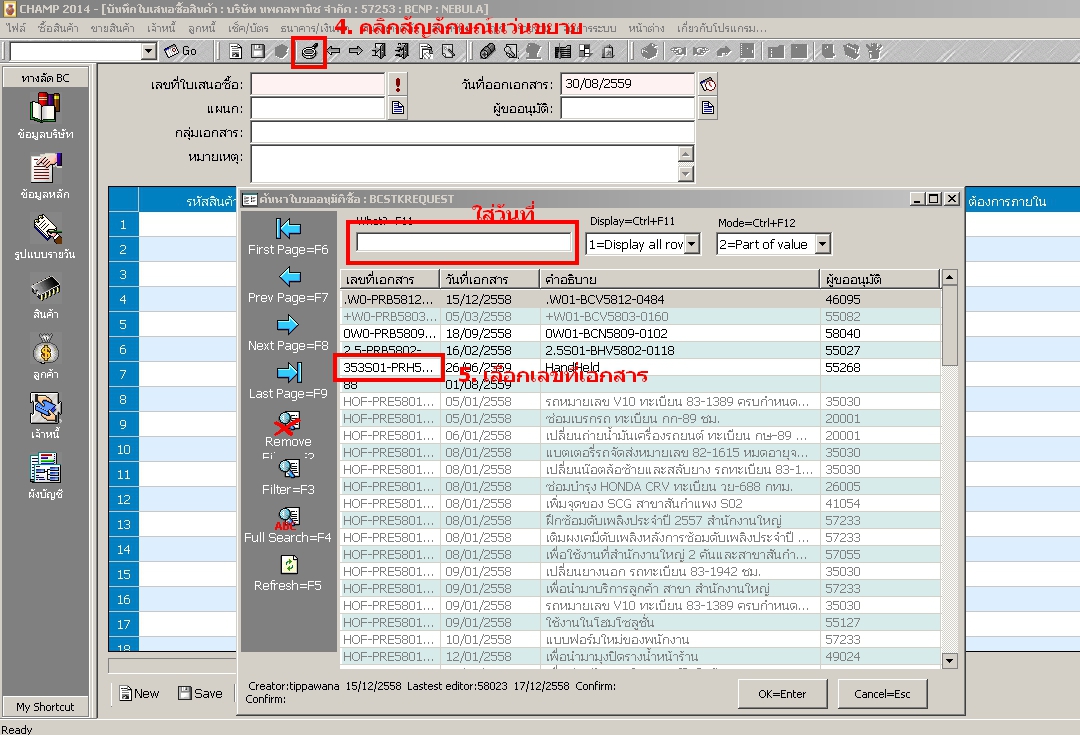Sort by เลขที่เอกสาร column header
The height and width of the screenshot is (735, 1080).
coord(390,279)
